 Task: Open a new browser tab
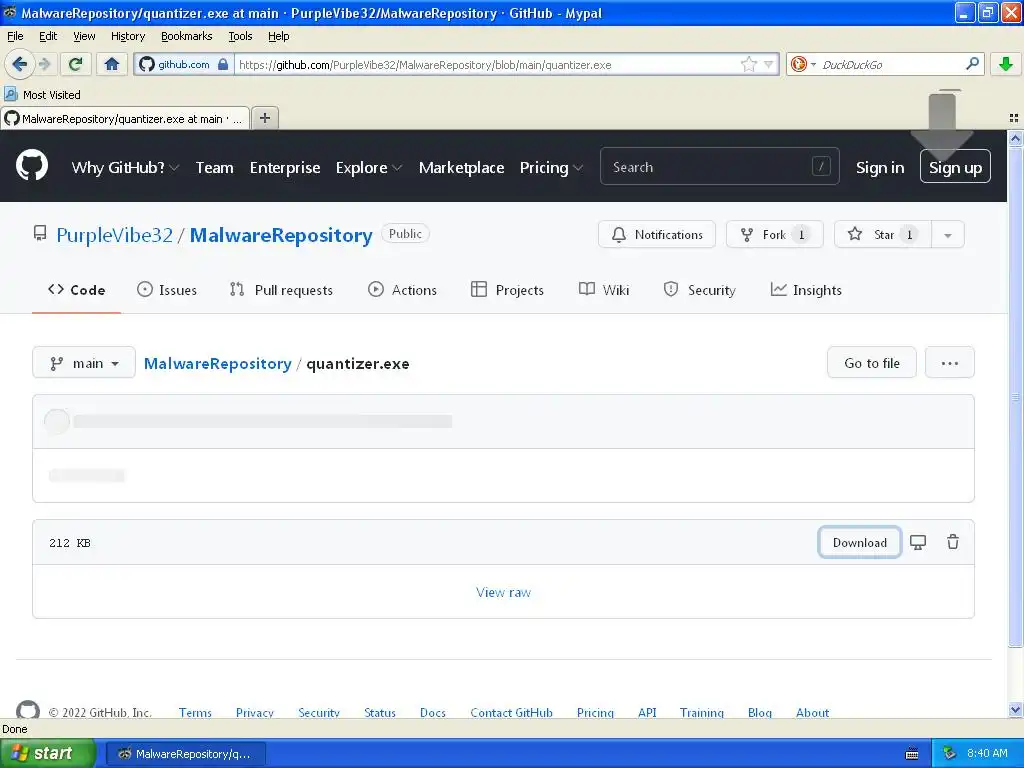(x=264, y=118)
